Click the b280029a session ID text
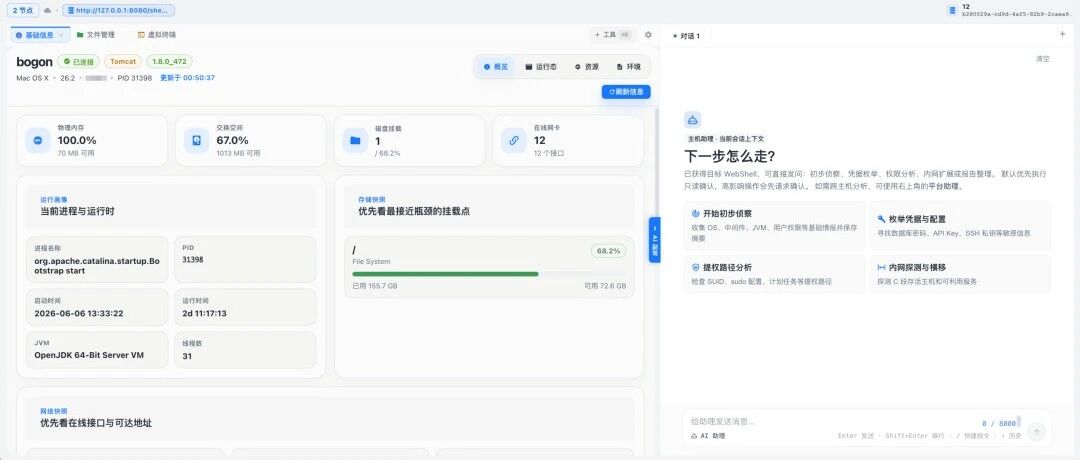1080x460 pixels. pos(1017,14)
